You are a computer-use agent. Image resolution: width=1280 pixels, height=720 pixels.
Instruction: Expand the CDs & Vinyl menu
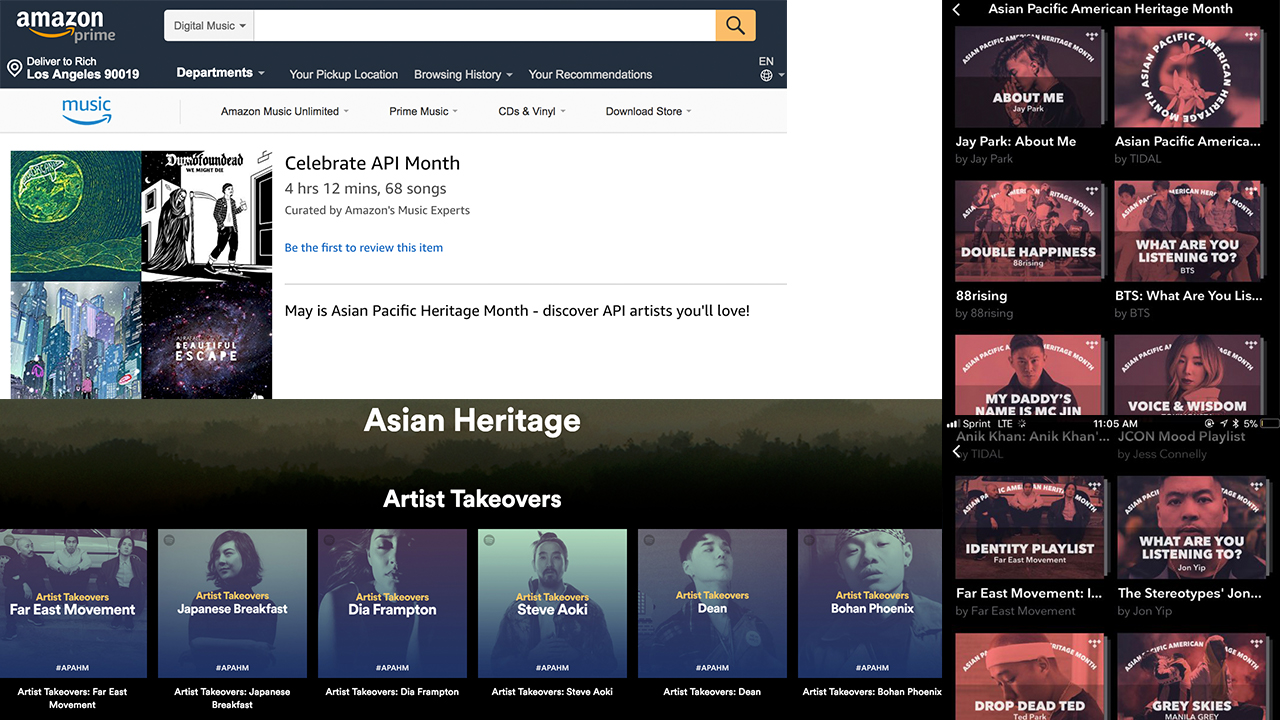532,111
